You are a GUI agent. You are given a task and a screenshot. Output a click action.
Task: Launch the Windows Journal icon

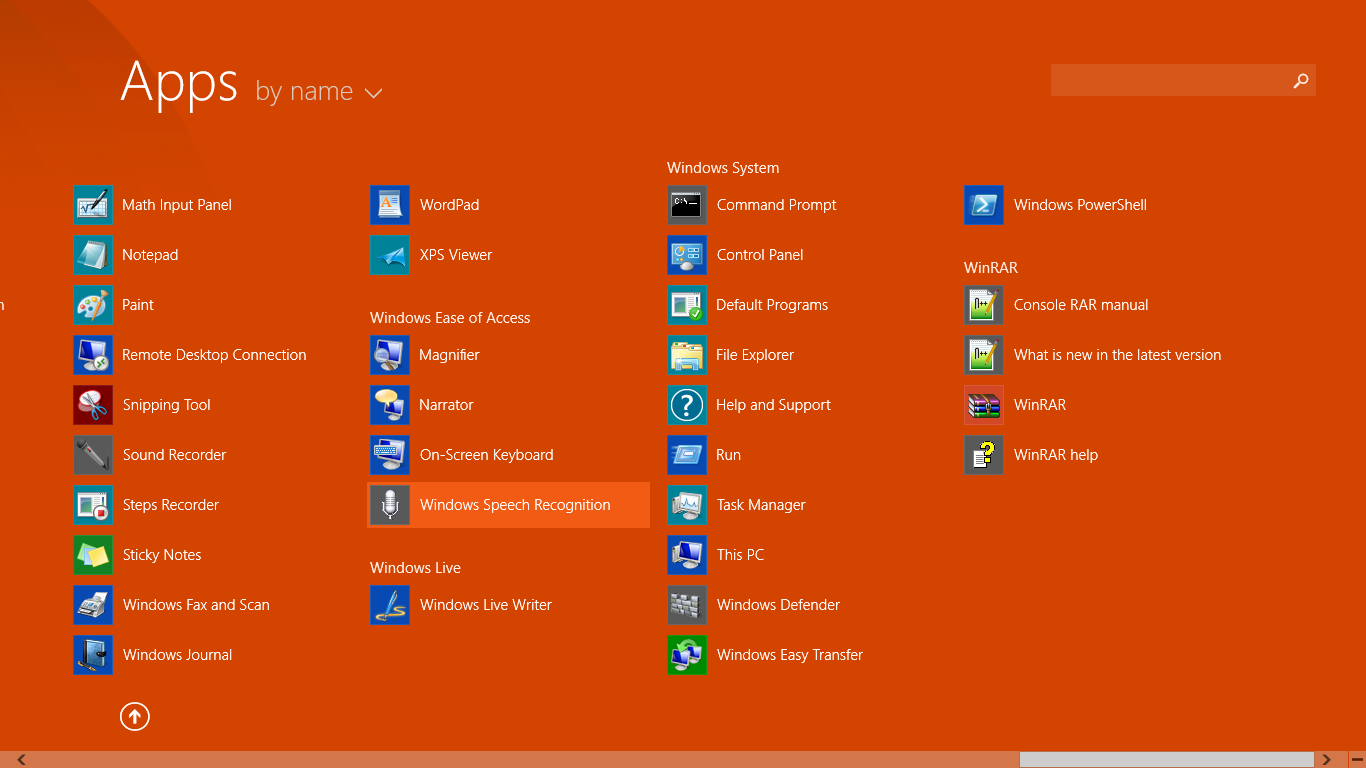(93, 655)
